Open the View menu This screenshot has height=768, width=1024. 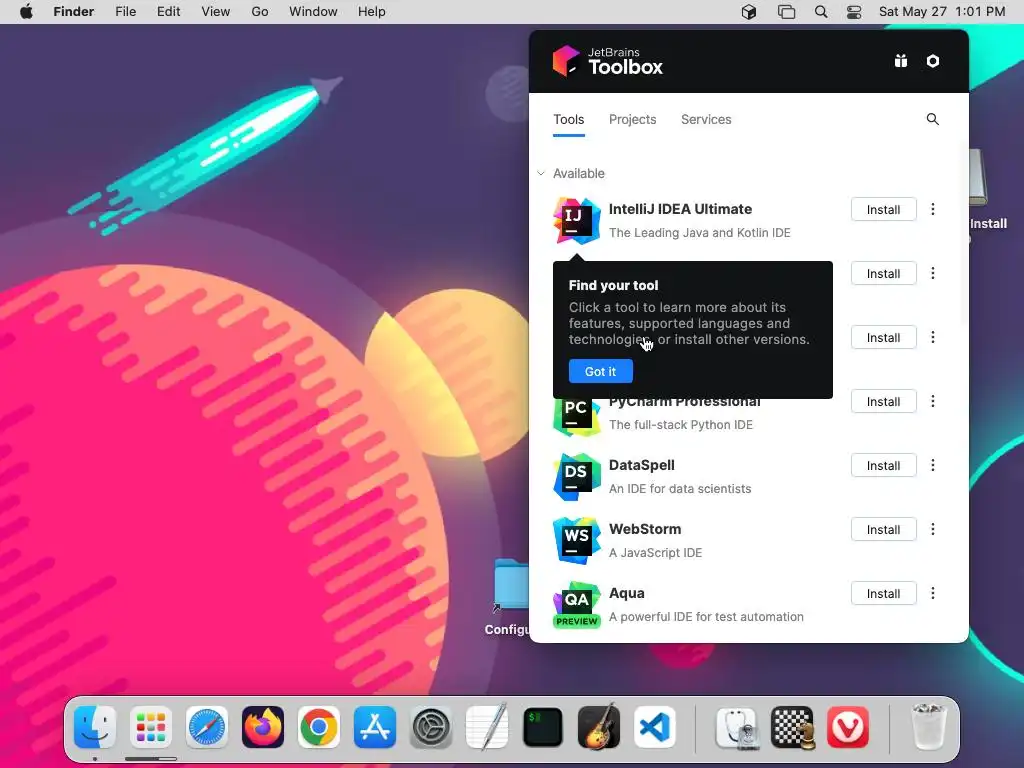point(216,12)
